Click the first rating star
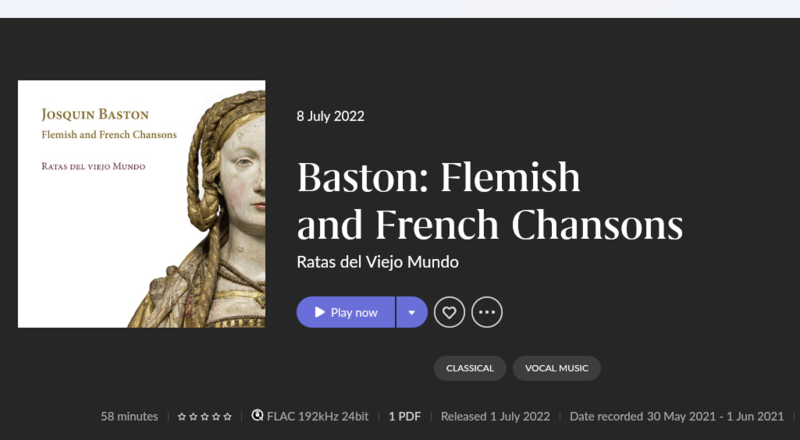 click(182, 416)
